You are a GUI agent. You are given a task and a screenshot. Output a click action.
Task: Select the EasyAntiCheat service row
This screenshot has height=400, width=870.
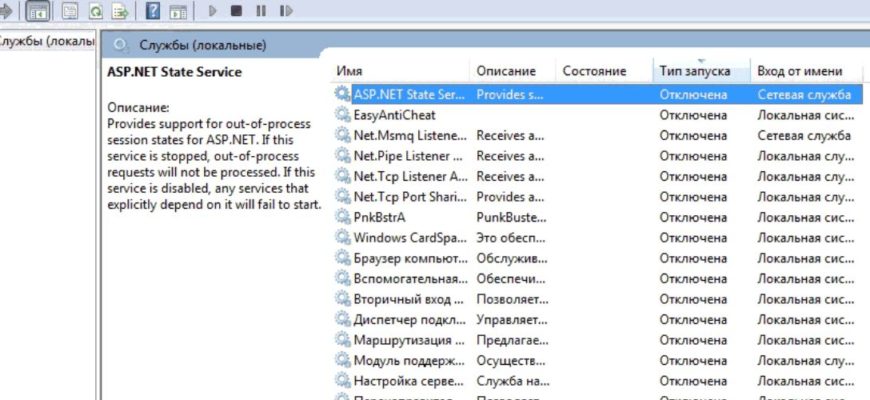click(394, 115)
